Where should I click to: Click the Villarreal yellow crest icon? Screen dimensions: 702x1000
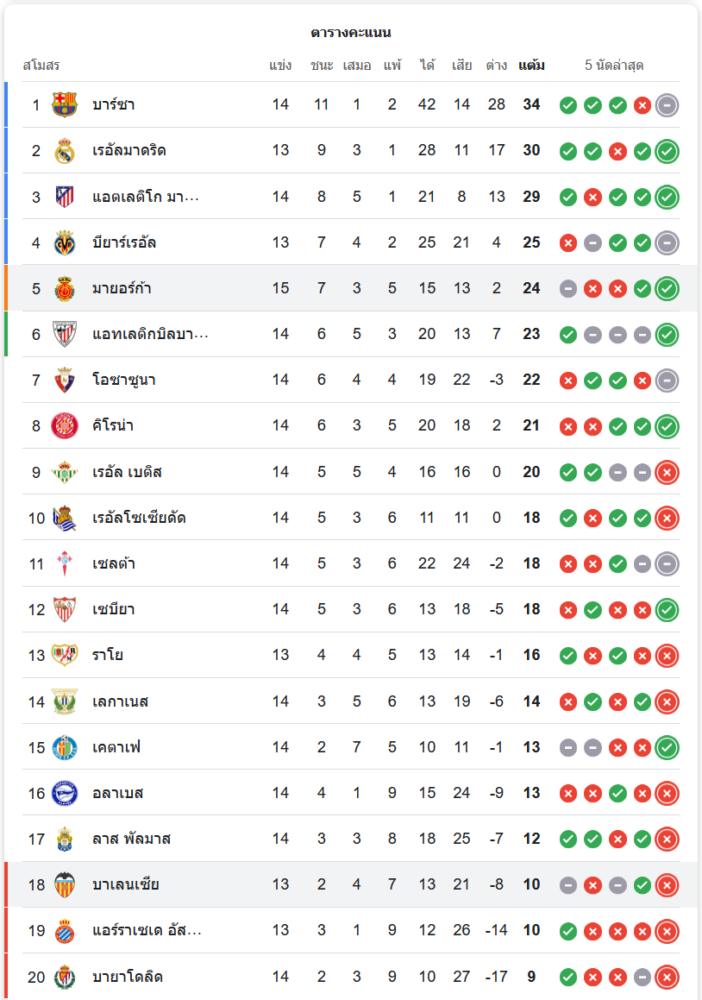click(x=65, y=243)
